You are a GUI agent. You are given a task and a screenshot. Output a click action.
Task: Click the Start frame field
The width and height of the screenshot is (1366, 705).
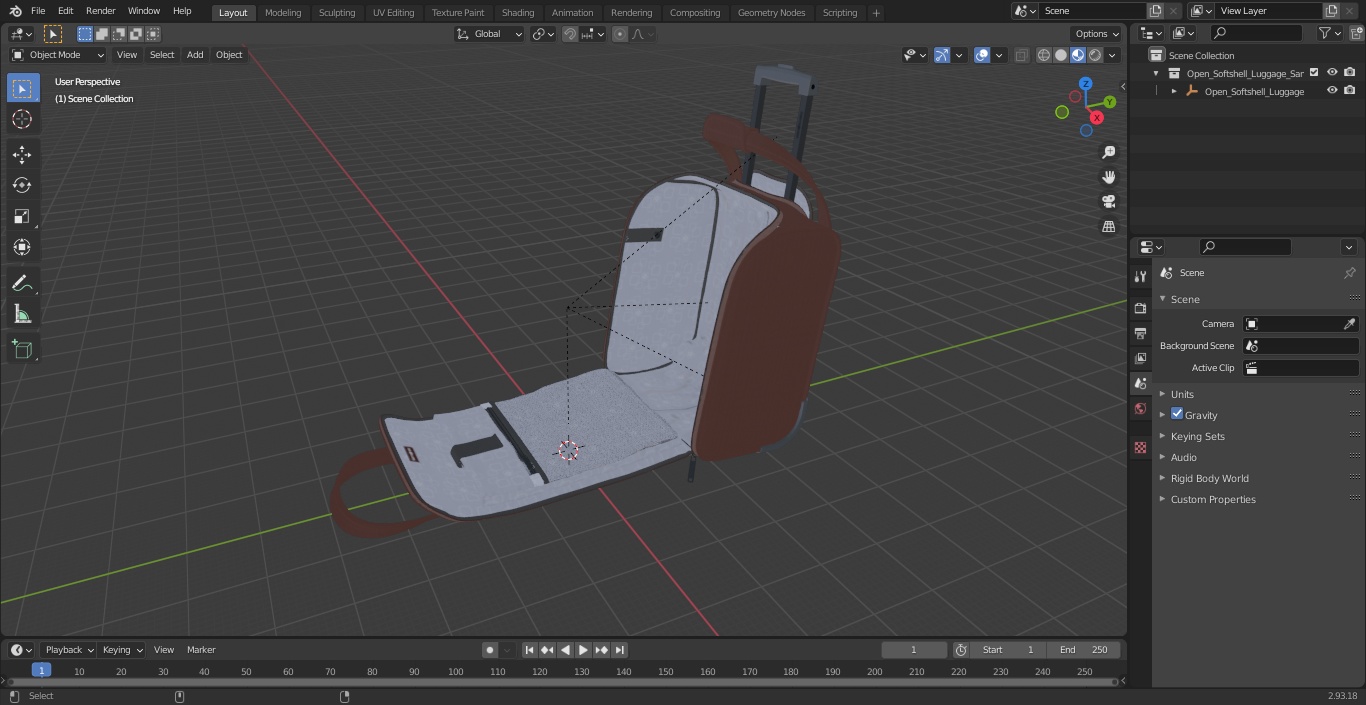click(1008, 650)
